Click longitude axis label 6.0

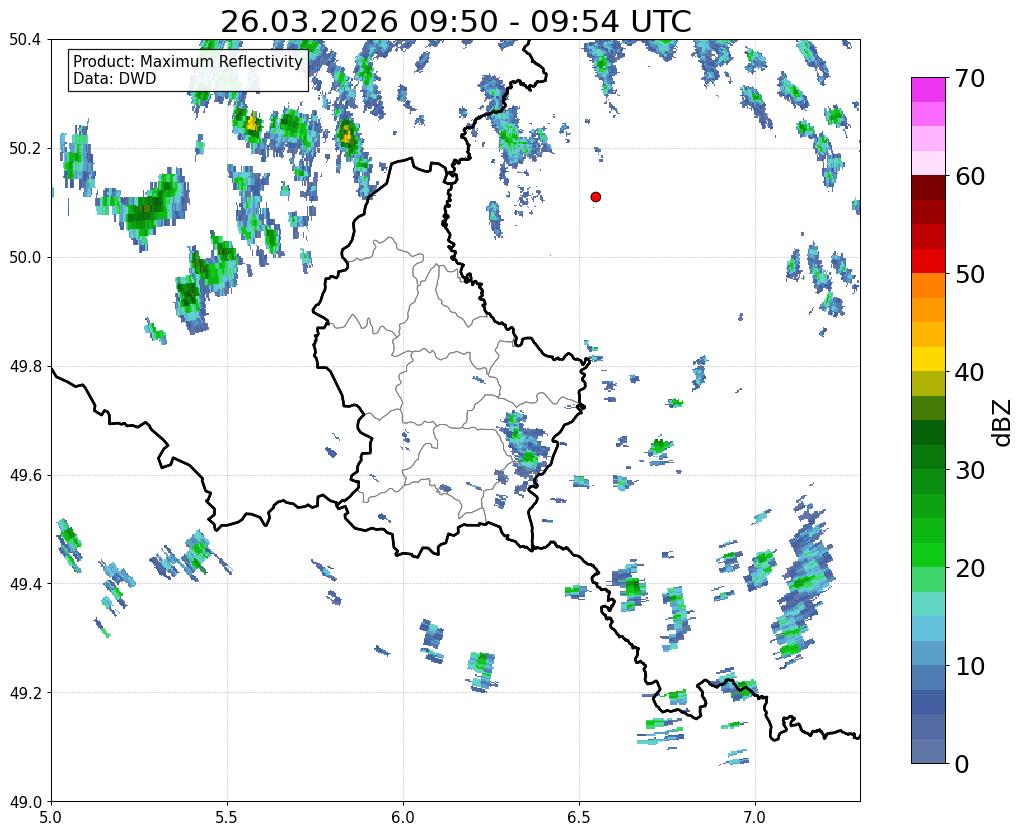[403, 818]
